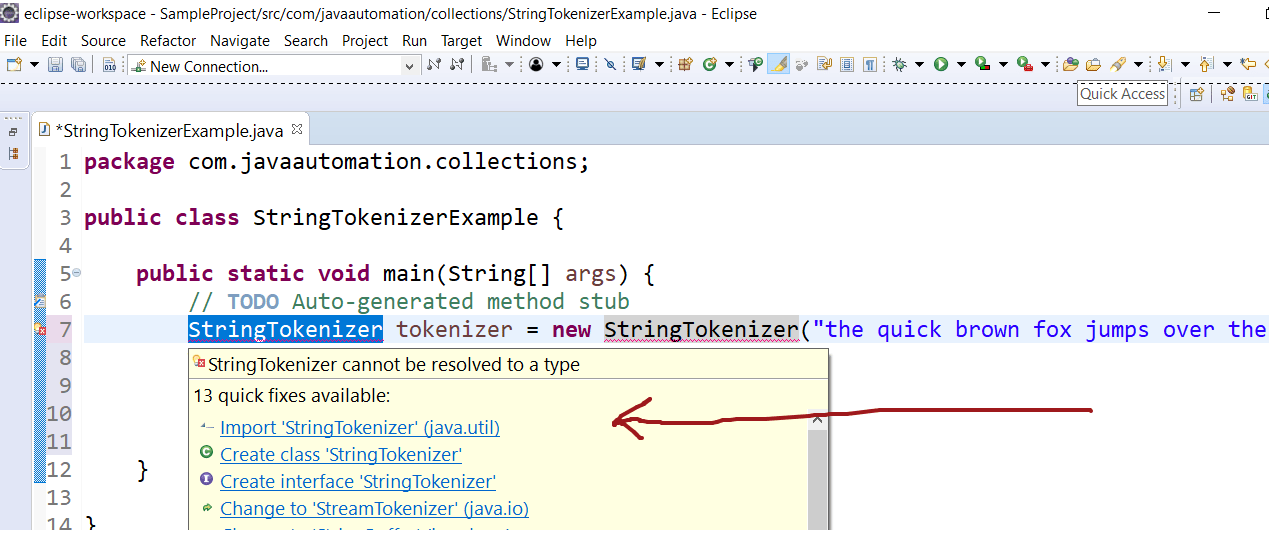Image resolution: width=1269 pixels, height=533 pixels.
Task: Toggle Mark Occurrences highlighter button
Action: click(778, 65)
